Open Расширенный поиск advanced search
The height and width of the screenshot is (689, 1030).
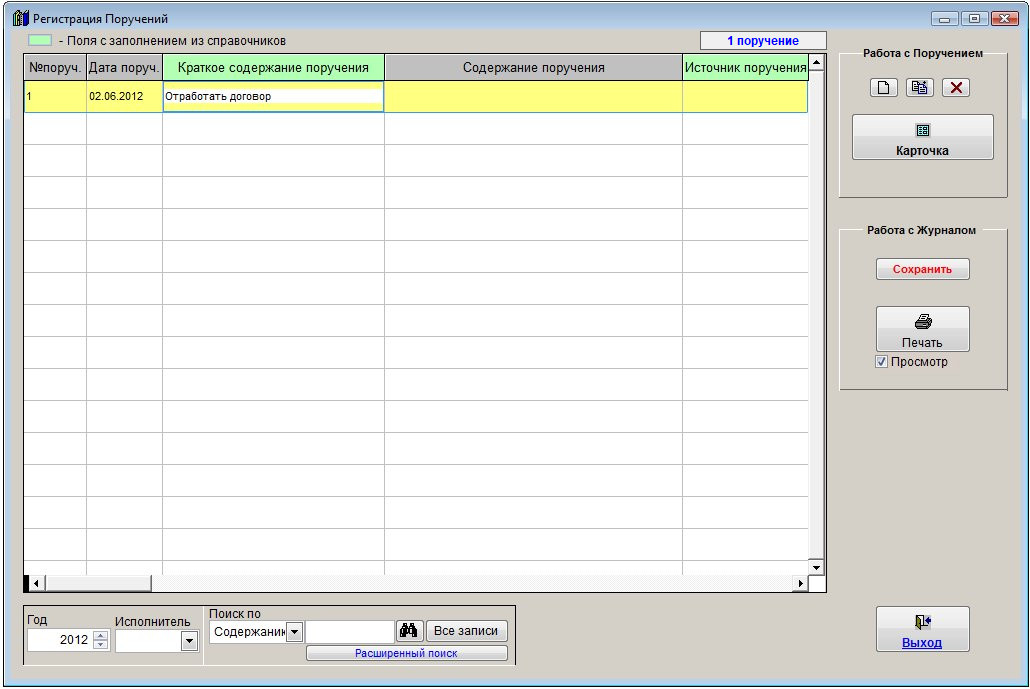[407, 654]
